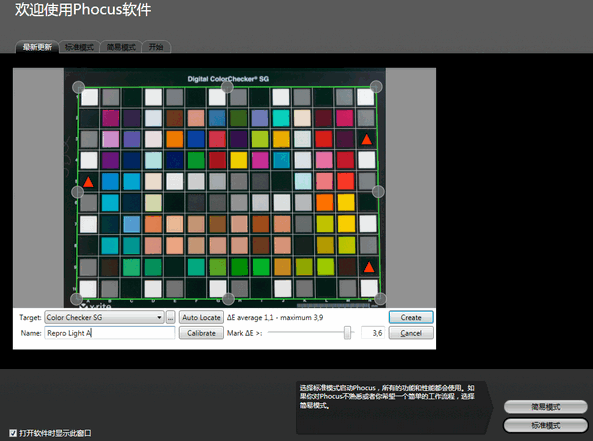Click the 欢迎使用Phocus软件 heading

[83, 9]
